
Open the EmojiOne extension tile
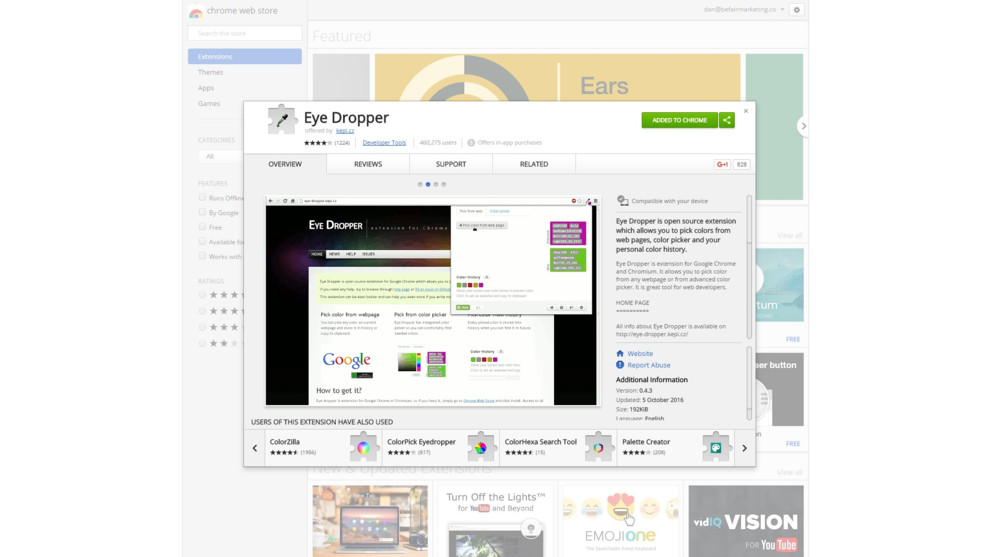(x=621, y=521)
